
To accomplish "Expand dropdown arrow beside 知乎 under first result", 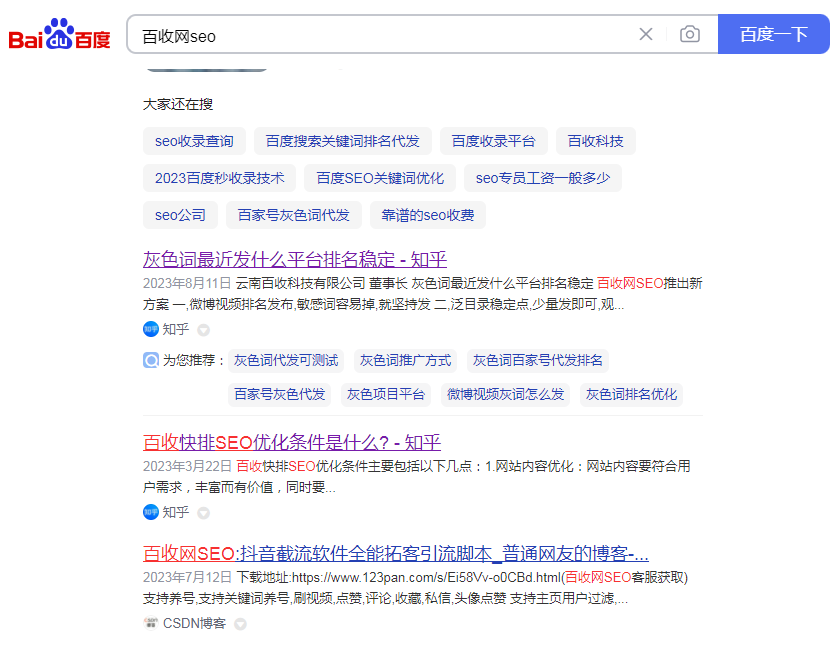I will tap(203, 330).
